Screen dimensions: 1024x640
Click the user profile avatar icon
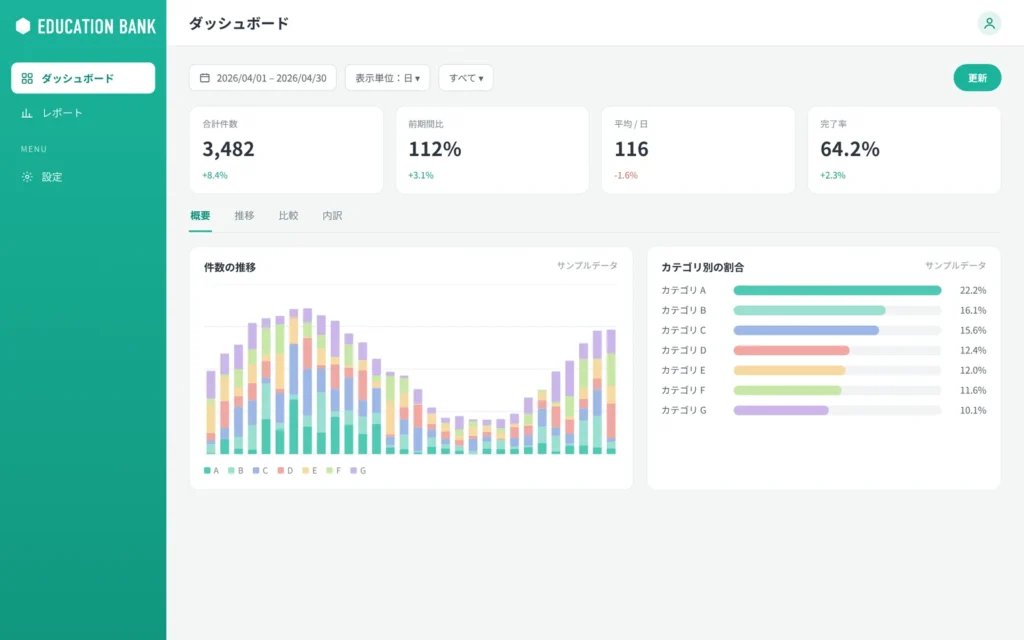click(989, 24)
